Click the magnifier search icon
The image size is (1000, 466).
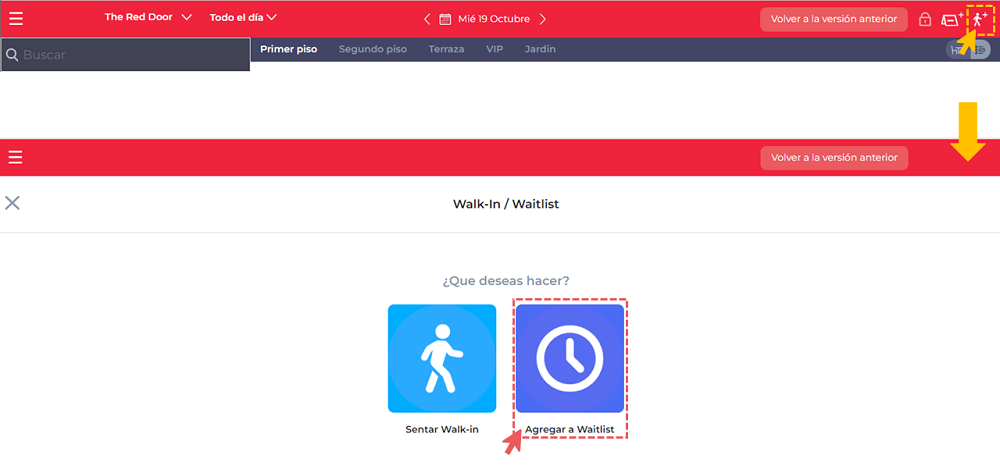(11, 55)
